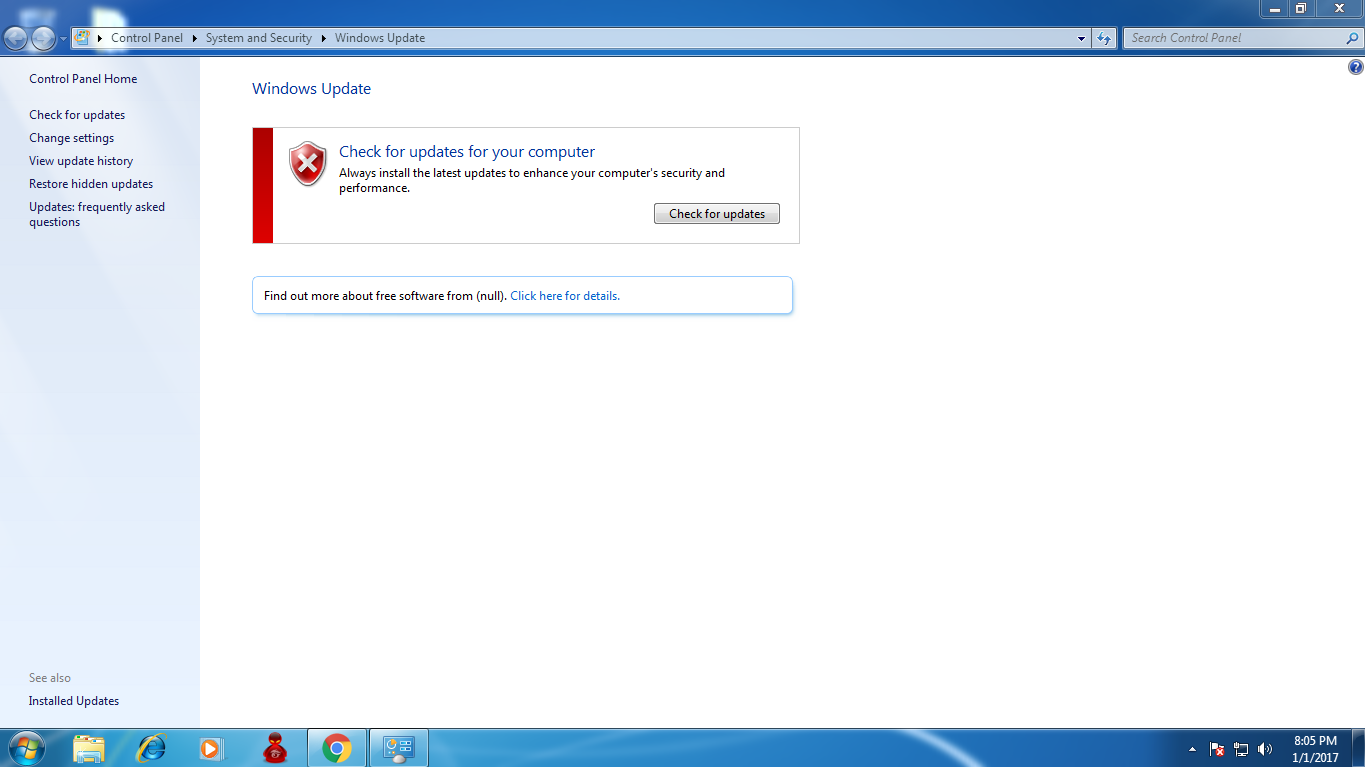Click the Refresh icon beside the address bar
Viewport: 1365px width, 767px height.
[x=1103, y=37]
